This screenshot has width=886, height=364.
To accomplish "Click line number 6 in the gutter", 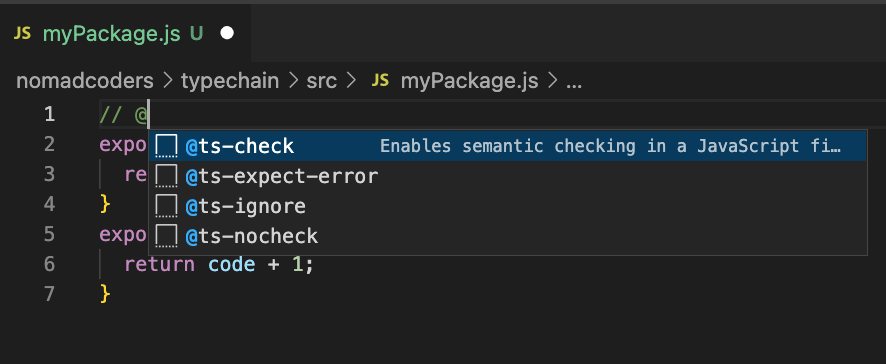I will pyautogui.click(x=49, y=264).
